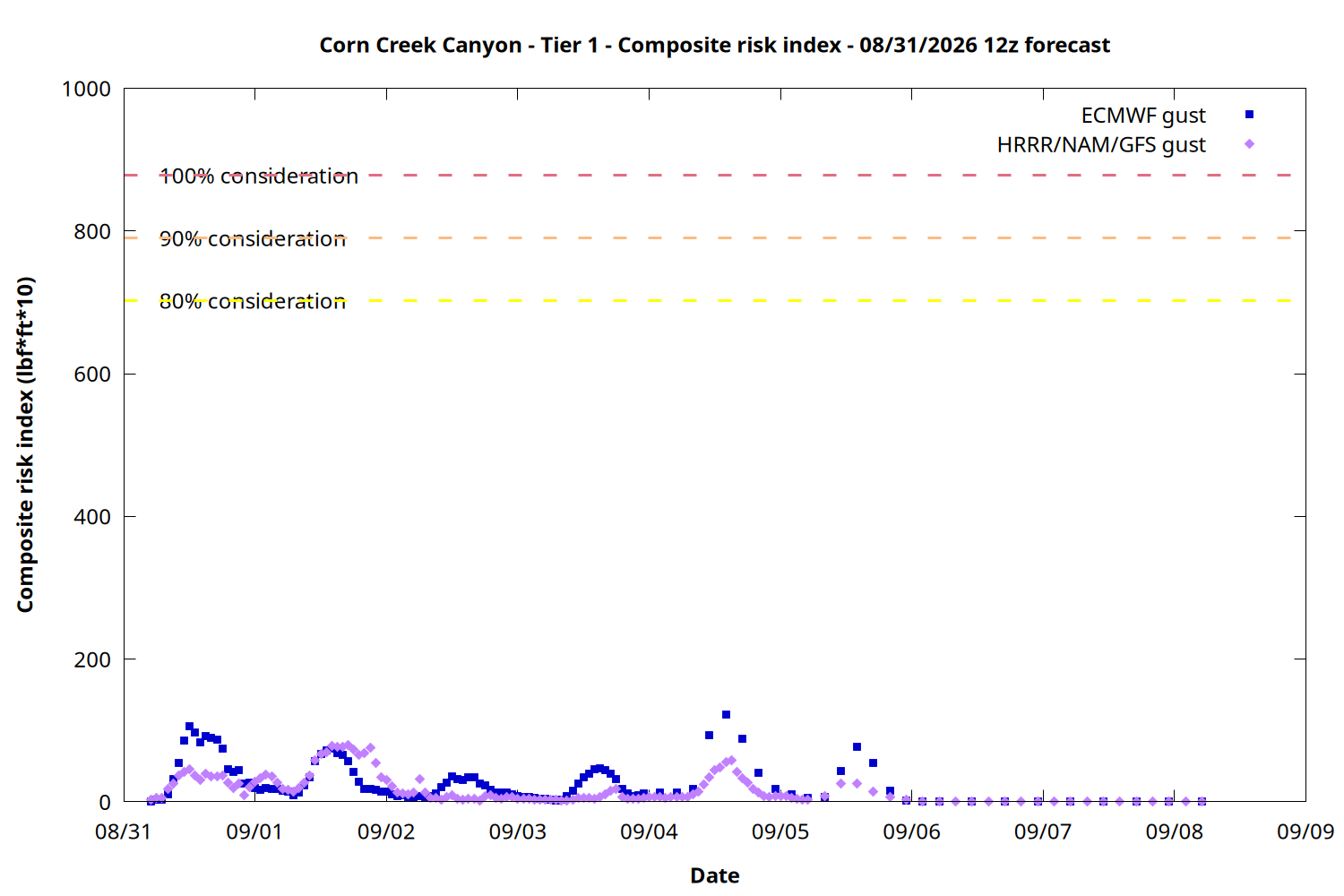Click the Date x-axis label
1344x896 pixels.
714,875
